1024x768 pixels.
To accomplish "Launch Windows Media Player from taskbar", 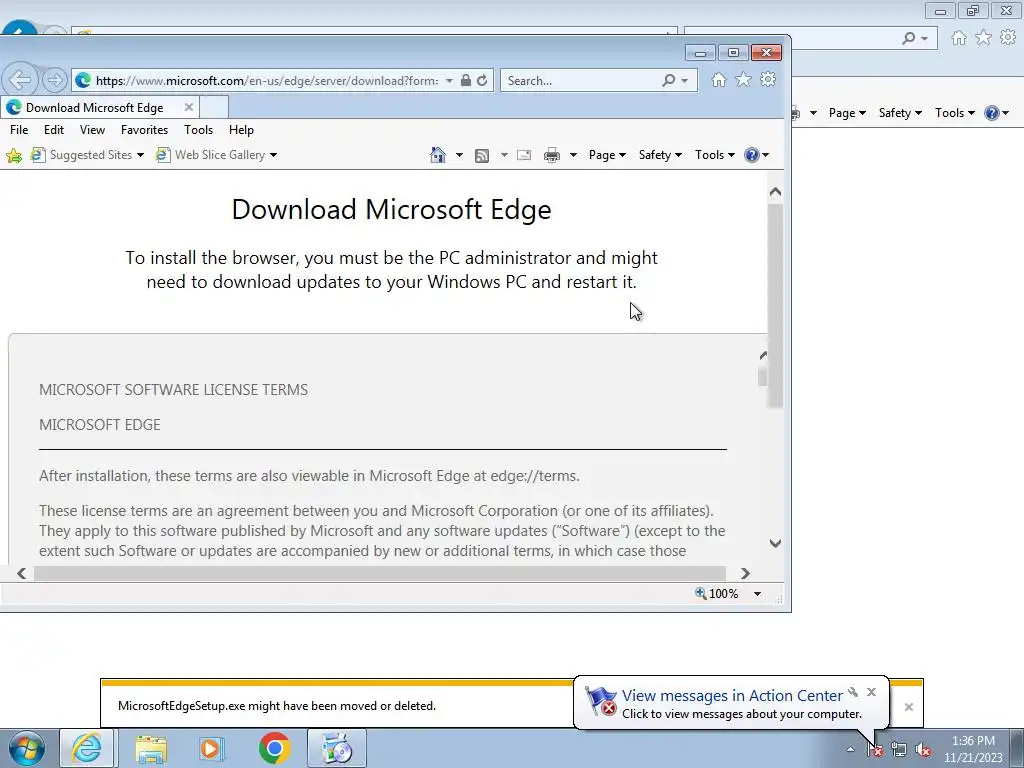I will click(212, 748).
